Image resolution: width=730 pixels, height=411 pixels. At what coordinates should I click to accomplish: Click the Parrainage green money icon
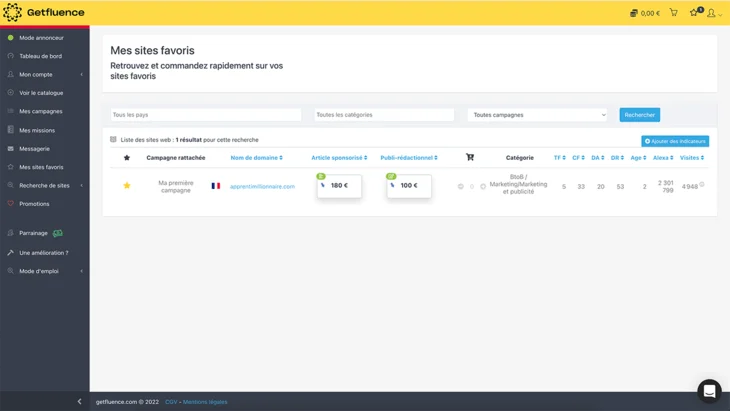point(58,233)
